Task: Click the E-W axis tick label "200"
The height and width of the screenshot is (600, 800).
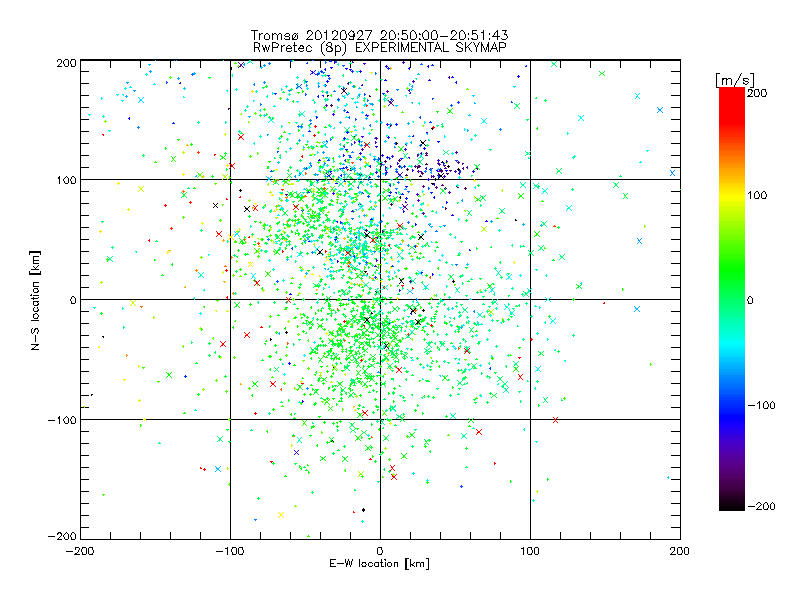Action: (x=680, y=551)
